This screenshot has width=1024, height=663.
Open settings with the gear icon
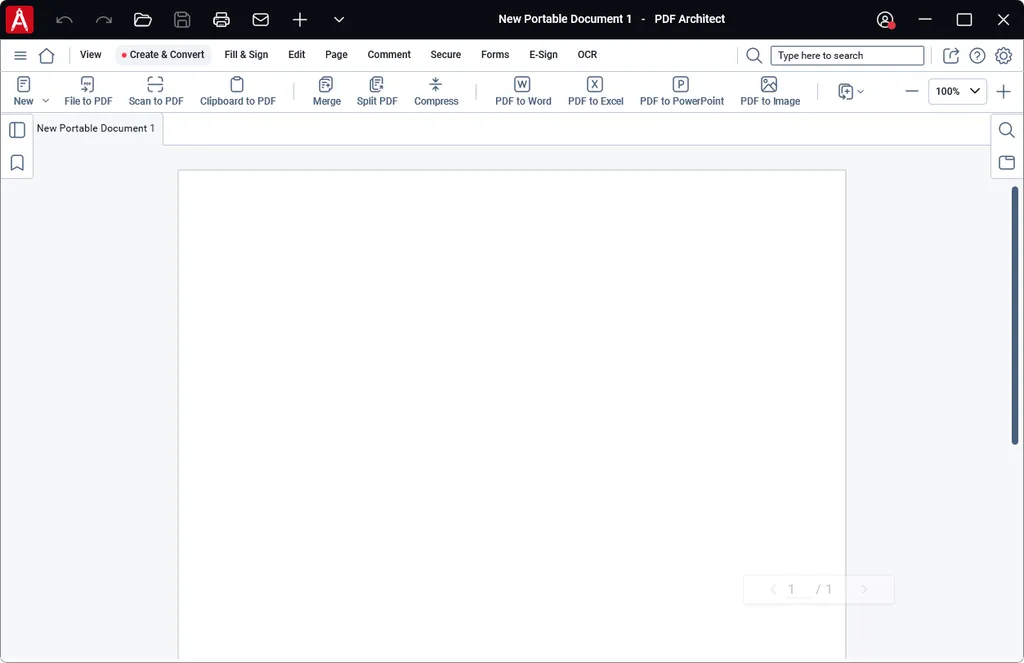click(x=1003, y=56)
